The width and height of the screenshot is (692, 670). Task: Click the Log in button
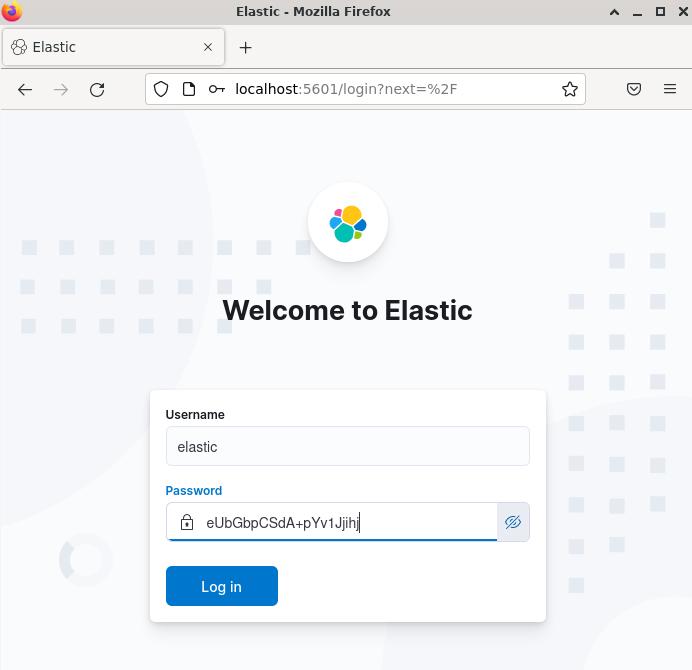(x=222, y=586)
